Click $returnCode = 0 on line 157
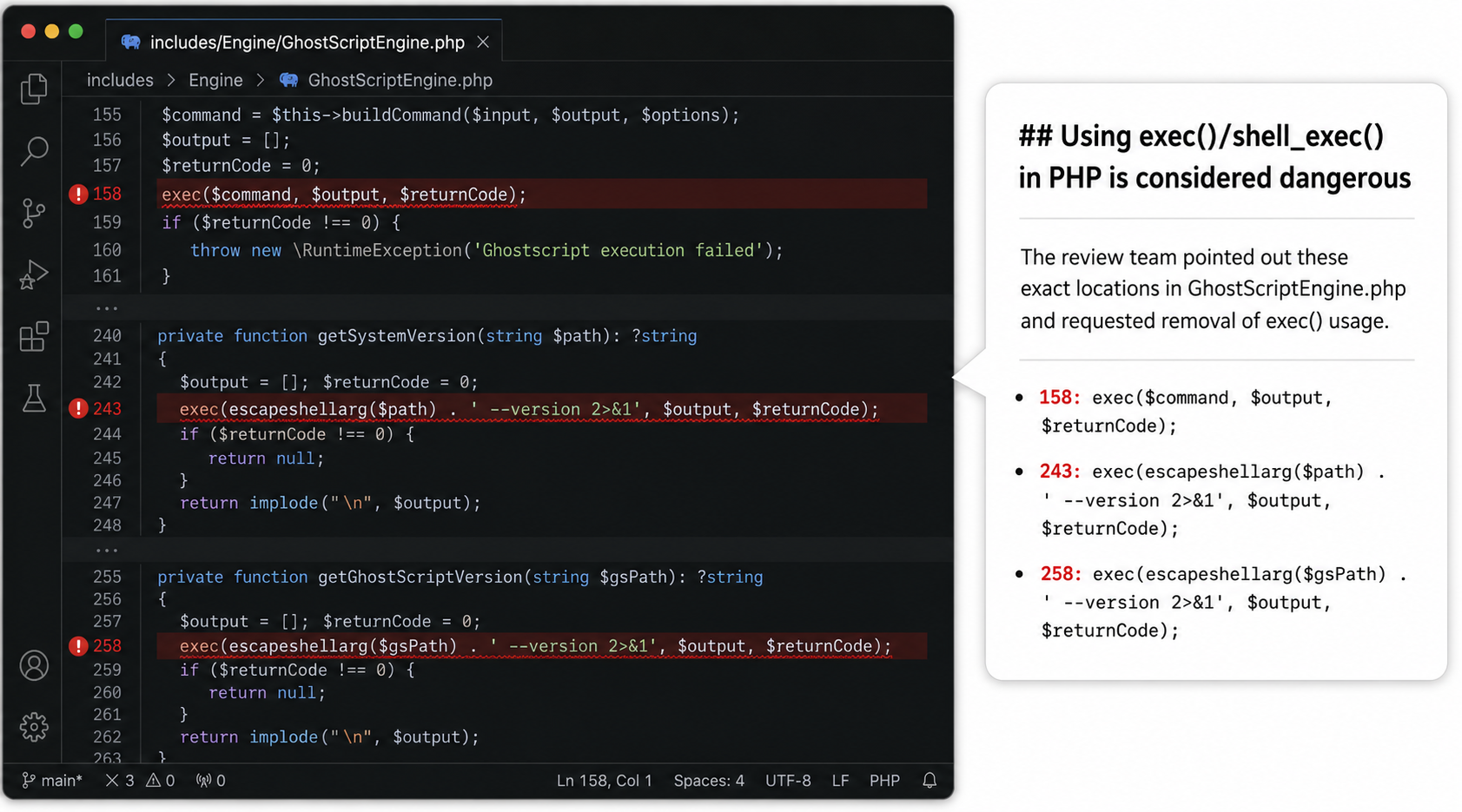The width and height of the screenshot is (1462, 812). 241,165
